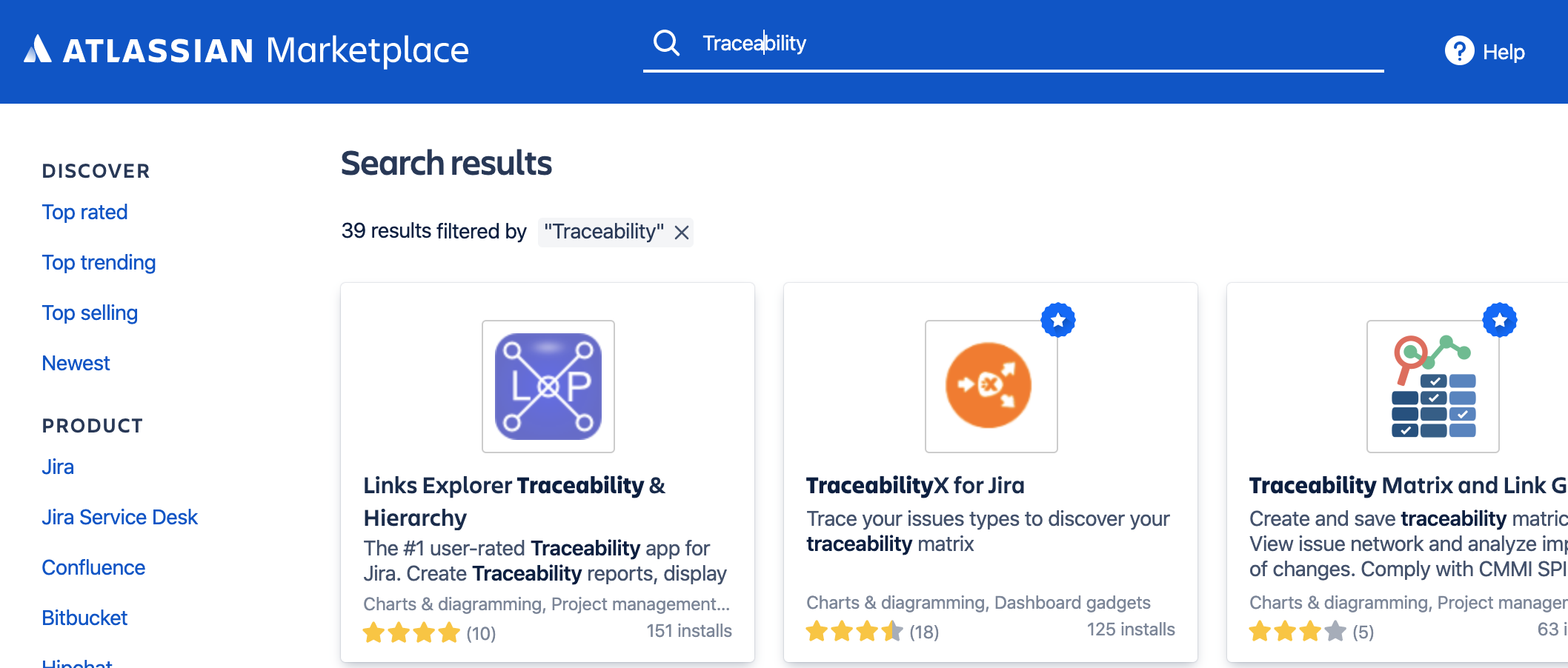Remove the Traceability filter chip

(682, 233)
